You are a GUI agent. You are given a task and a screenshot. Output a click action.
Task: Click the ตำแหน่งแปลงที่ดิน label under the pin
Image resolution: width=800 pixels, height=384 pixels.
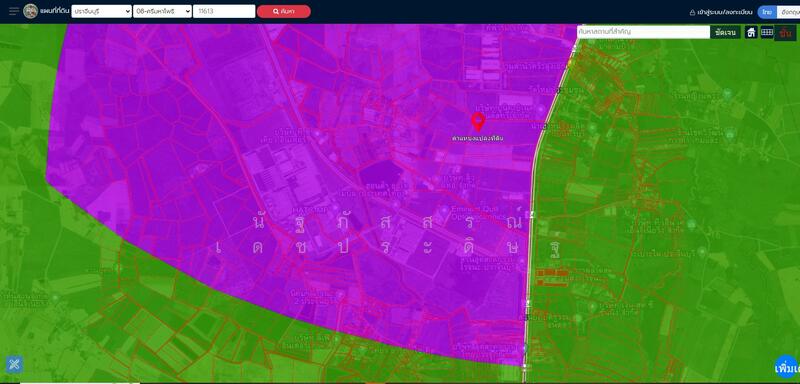(478, 138)
